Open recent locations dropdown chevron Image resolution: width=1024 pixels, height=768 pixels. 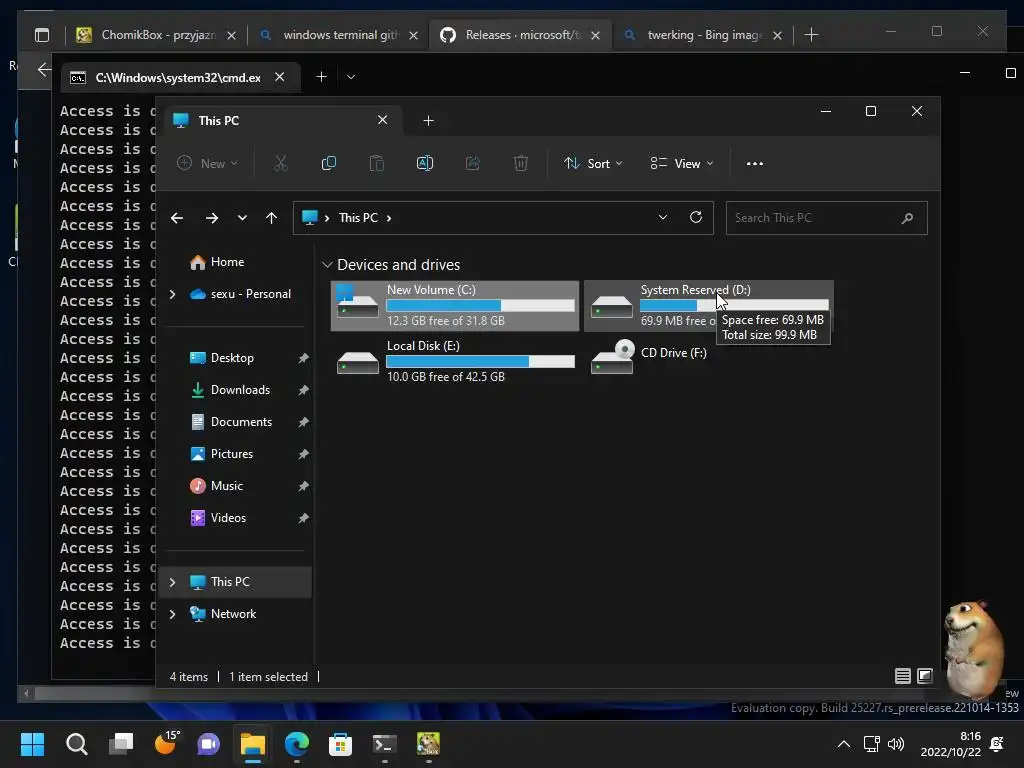coord(242,218)
